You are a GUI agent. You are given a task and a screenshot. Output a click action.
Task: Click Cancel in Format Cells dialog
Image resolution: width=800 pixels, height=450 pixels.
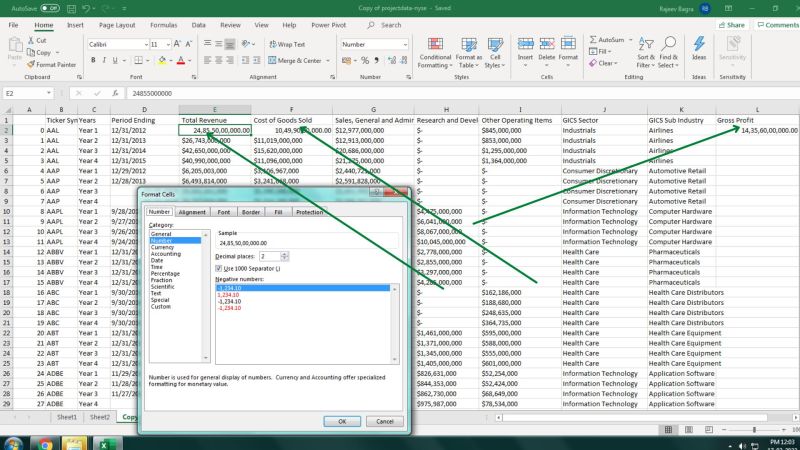coord(385,421)
